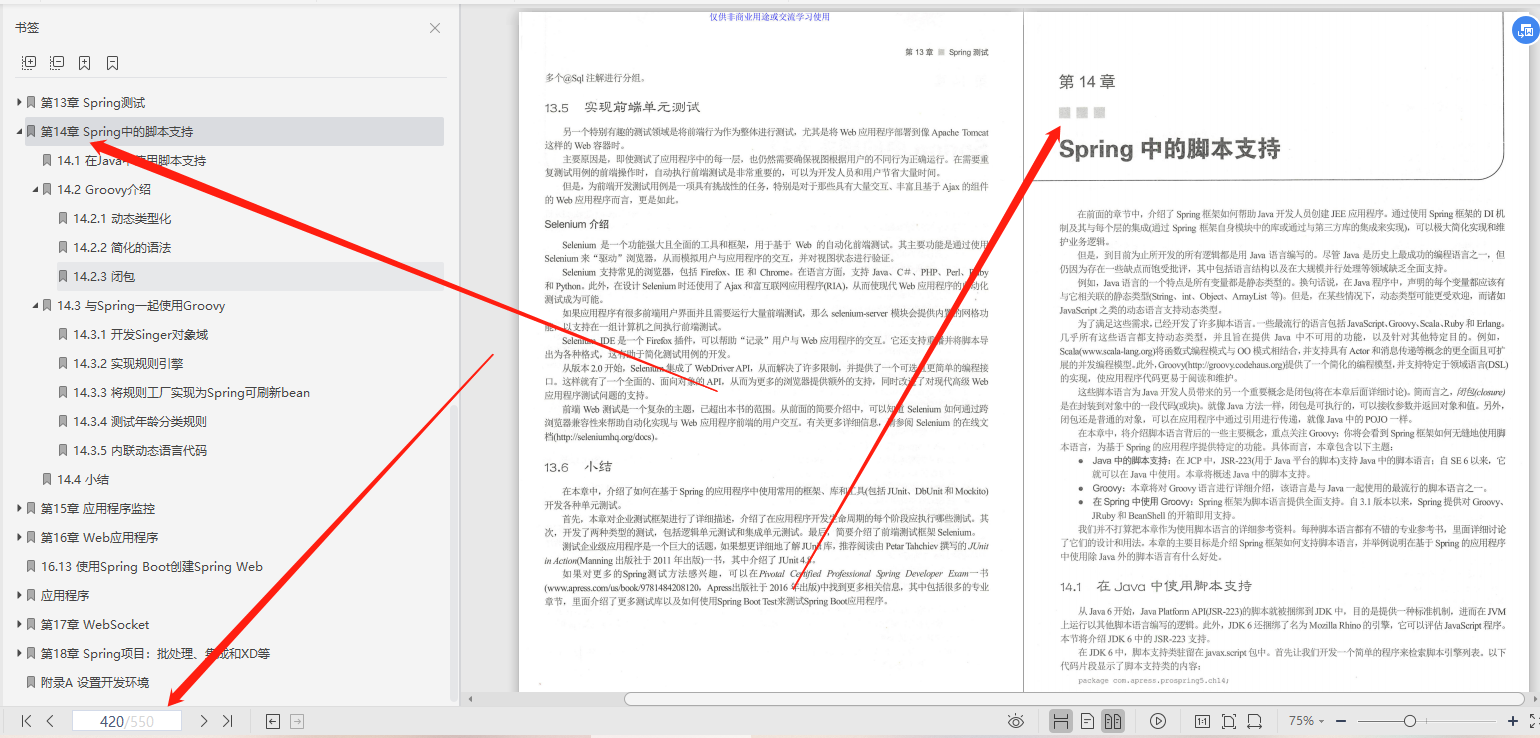
Task: Collapse 第14章 Spring中的脚本支持 bookmark
Action: pyautogui.click(x=19, y=132)
